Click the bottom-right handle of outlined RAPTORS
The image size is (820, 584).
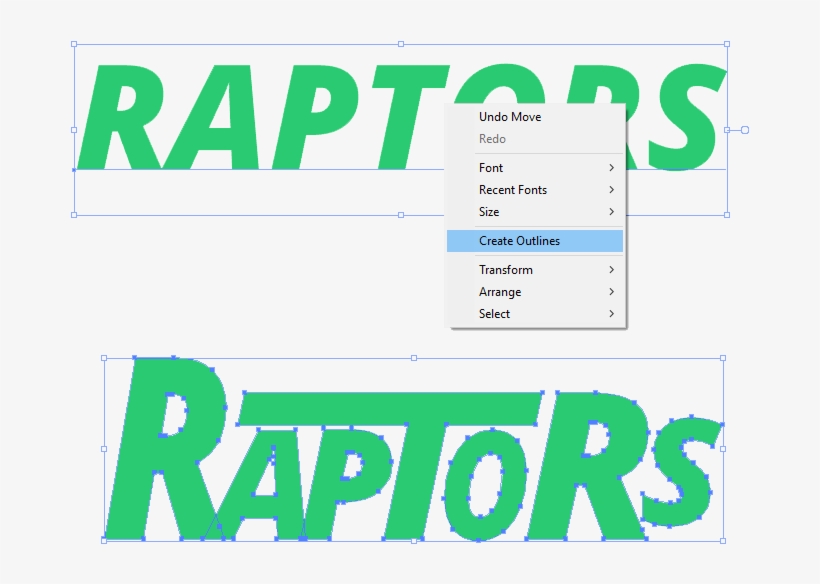pyautogui.click(x=721, y=540)
